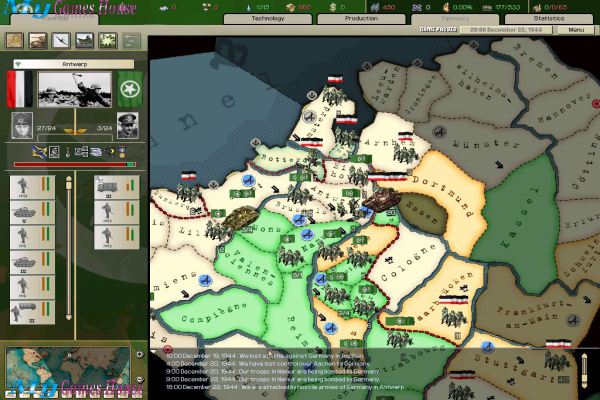Click the Compiègne province label
The image size is (600, 400).
pos(214,313)
